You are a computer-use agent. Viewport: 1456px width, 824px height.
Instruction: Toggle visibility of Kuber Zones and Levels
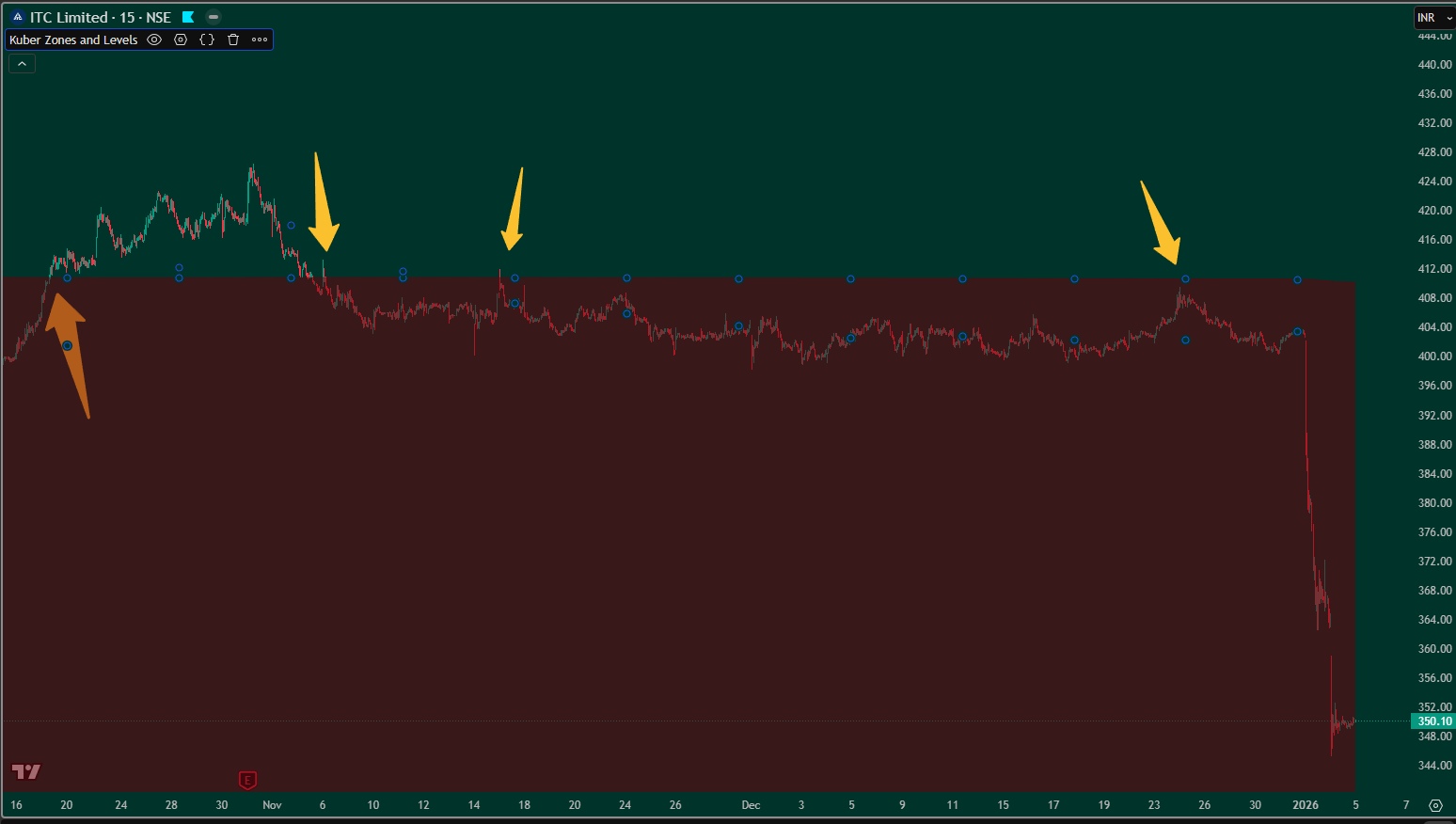[x=153, y=40]
